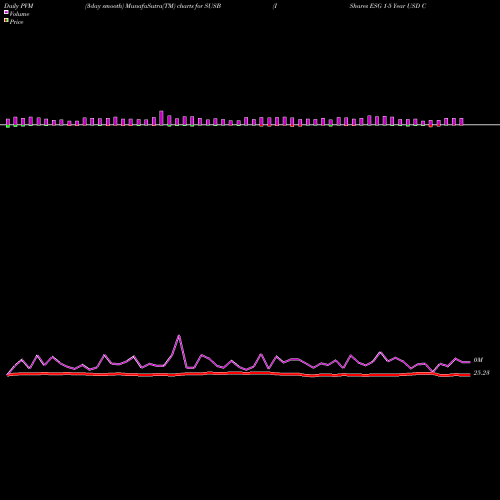Click the 25.23 price value label
The height and width of the screenshot is (500, 500).
[481, 373]
